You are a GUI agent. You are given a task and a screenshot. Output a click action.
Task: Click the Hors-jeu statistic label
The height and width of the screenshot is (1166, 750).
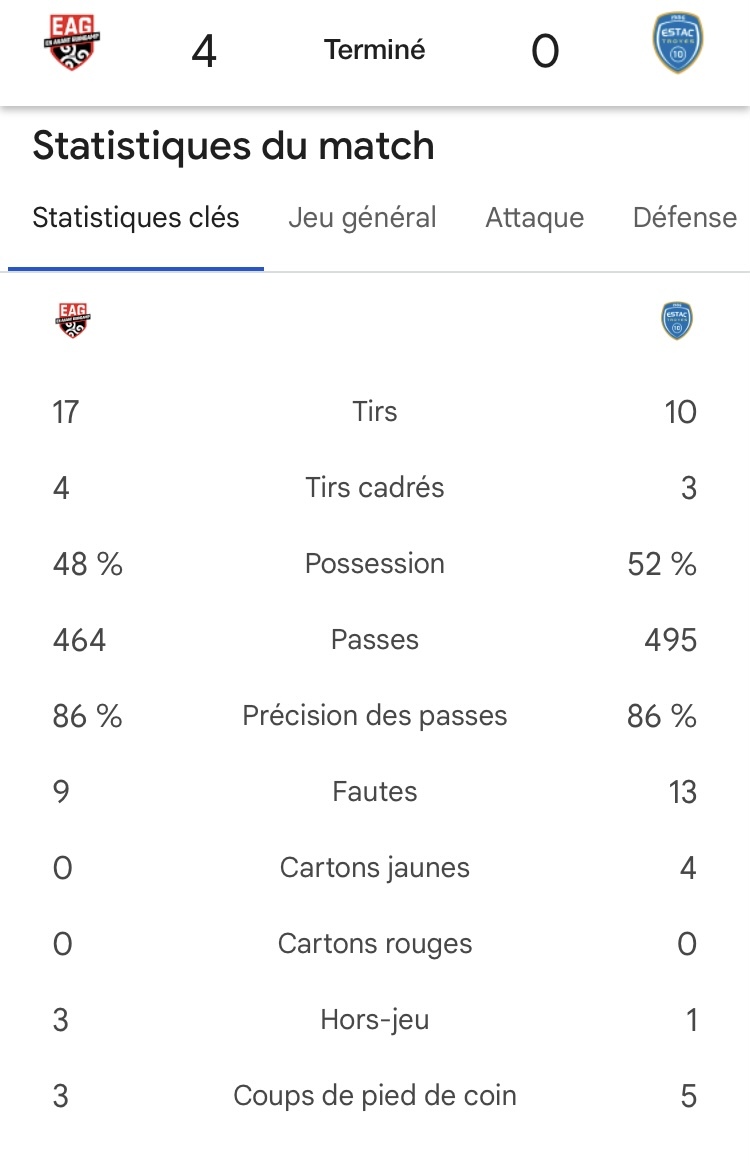(375, 1019)
